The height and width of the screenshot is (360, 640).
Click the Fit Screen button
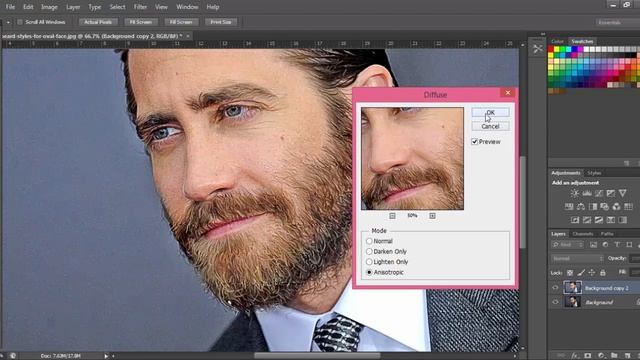[140, 22]
